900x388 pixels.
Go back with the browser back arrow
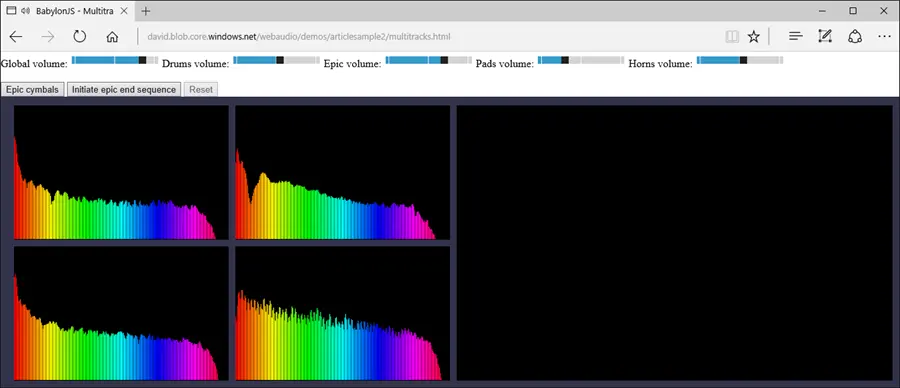click(x=15, y=37)
